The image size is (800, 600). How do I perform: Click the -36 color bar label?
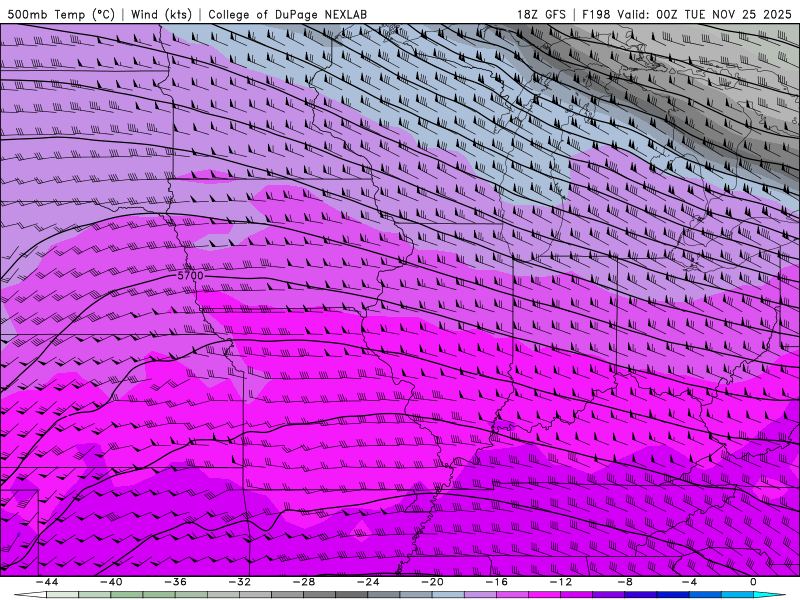[x=176, y=582]
